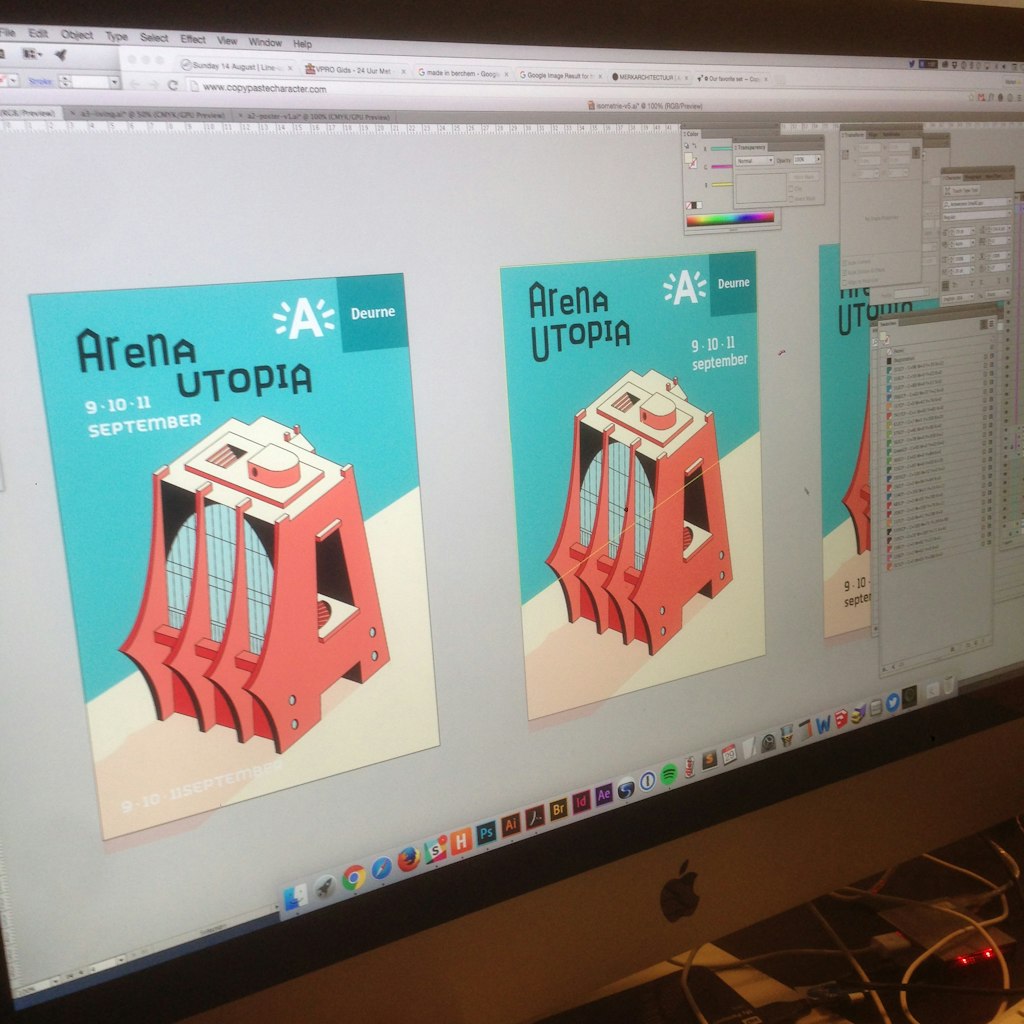The image size is (1024, 1024).
Task: Launch Adobe Bridge from the dock
Action: point(558,809)
